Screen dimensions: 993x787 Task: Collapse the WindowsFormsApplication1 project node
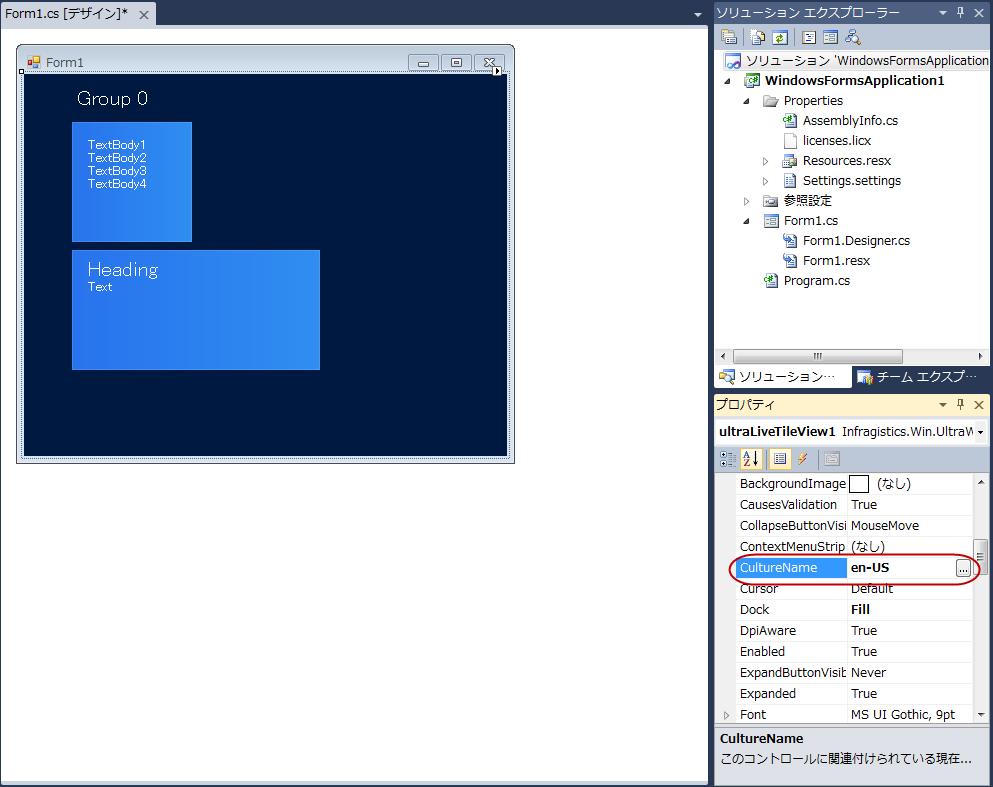727,80
